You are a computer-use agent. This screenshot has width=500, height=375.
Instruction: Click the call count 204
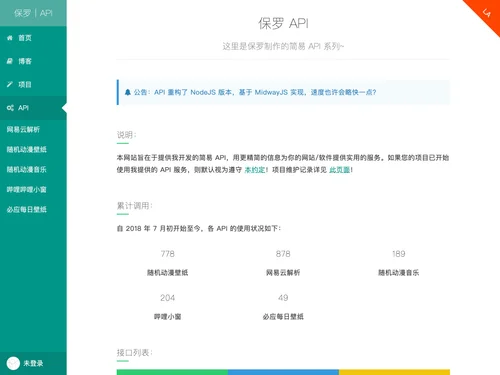pos(168,298)
